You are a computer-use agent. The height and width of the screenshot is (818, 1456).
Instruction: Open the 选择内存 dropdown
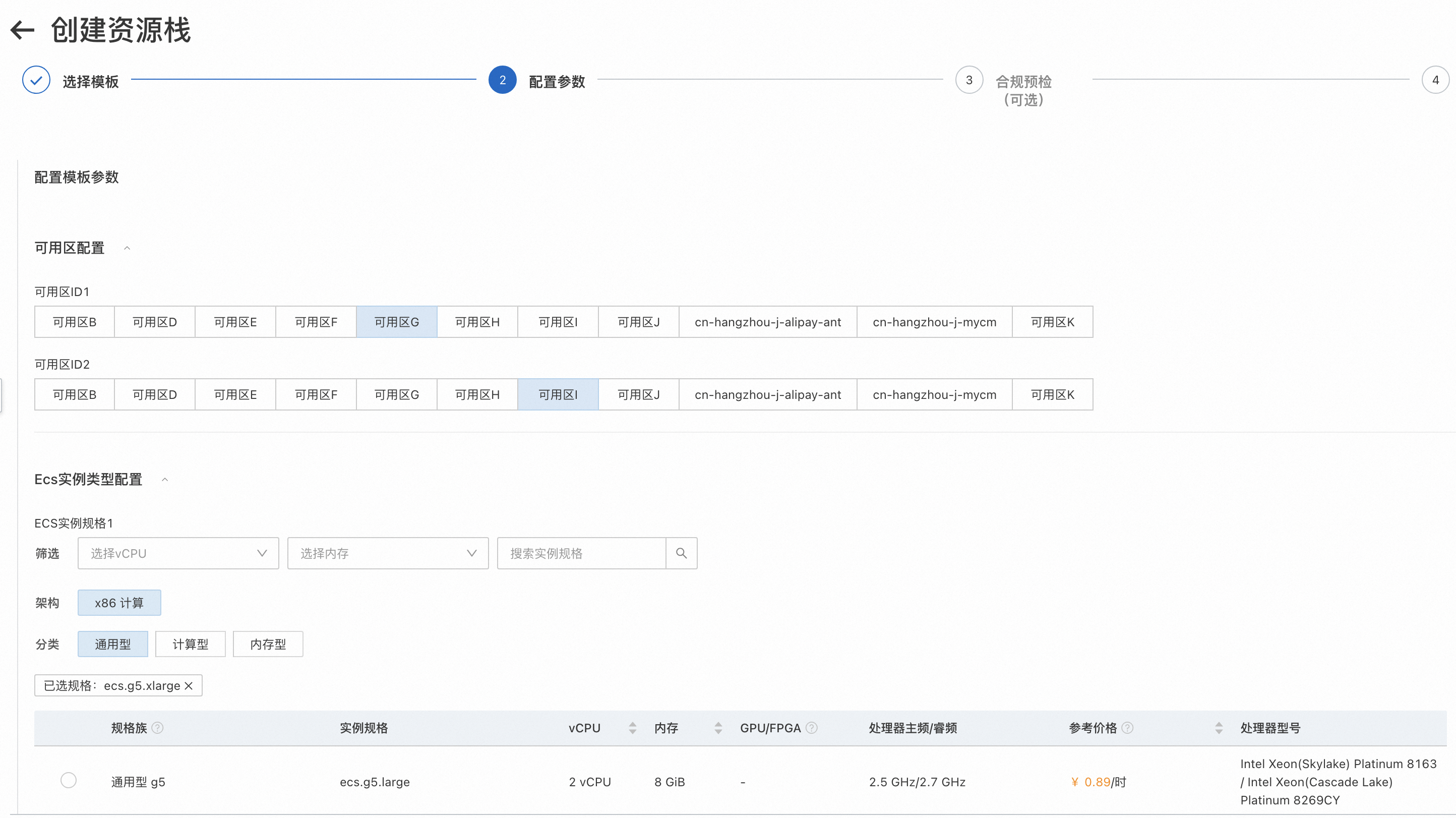point(388,553)
